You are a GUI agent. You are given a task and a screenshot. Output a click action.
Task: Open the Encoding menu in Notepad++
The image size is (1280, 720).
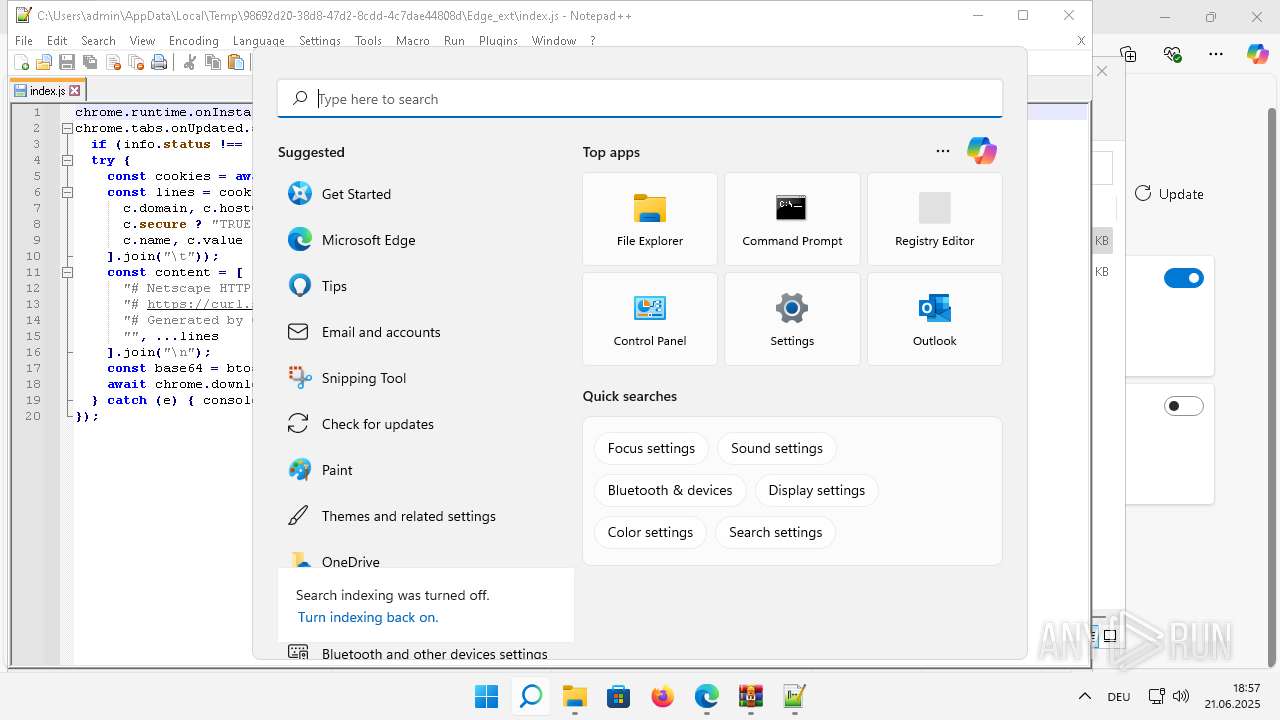(194, 41)
